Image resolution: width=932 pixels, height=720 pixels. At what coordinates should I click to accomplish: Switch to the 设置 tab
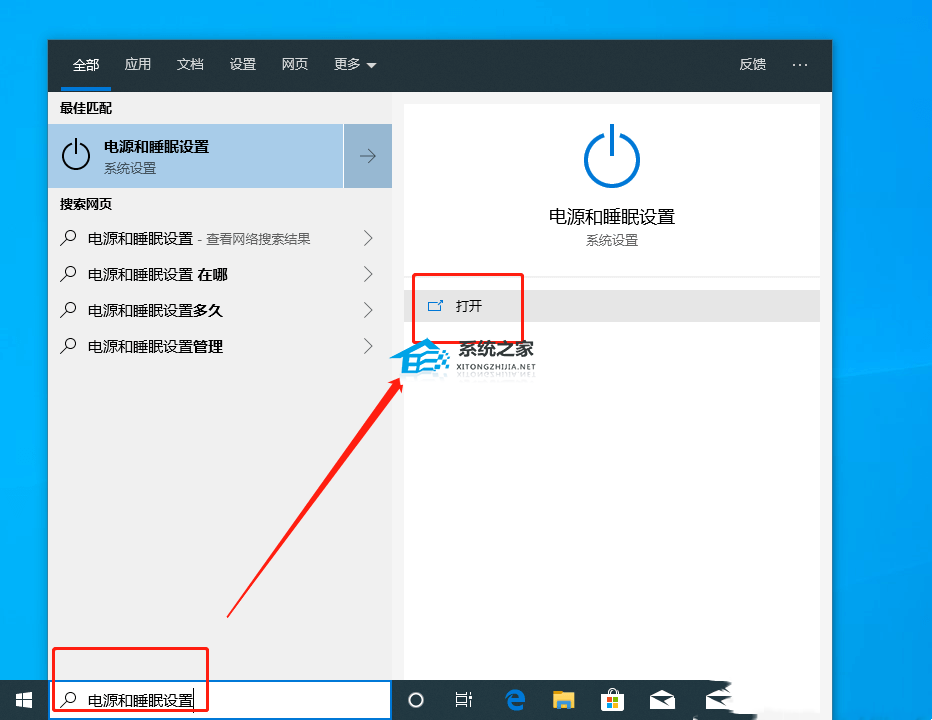243,64
